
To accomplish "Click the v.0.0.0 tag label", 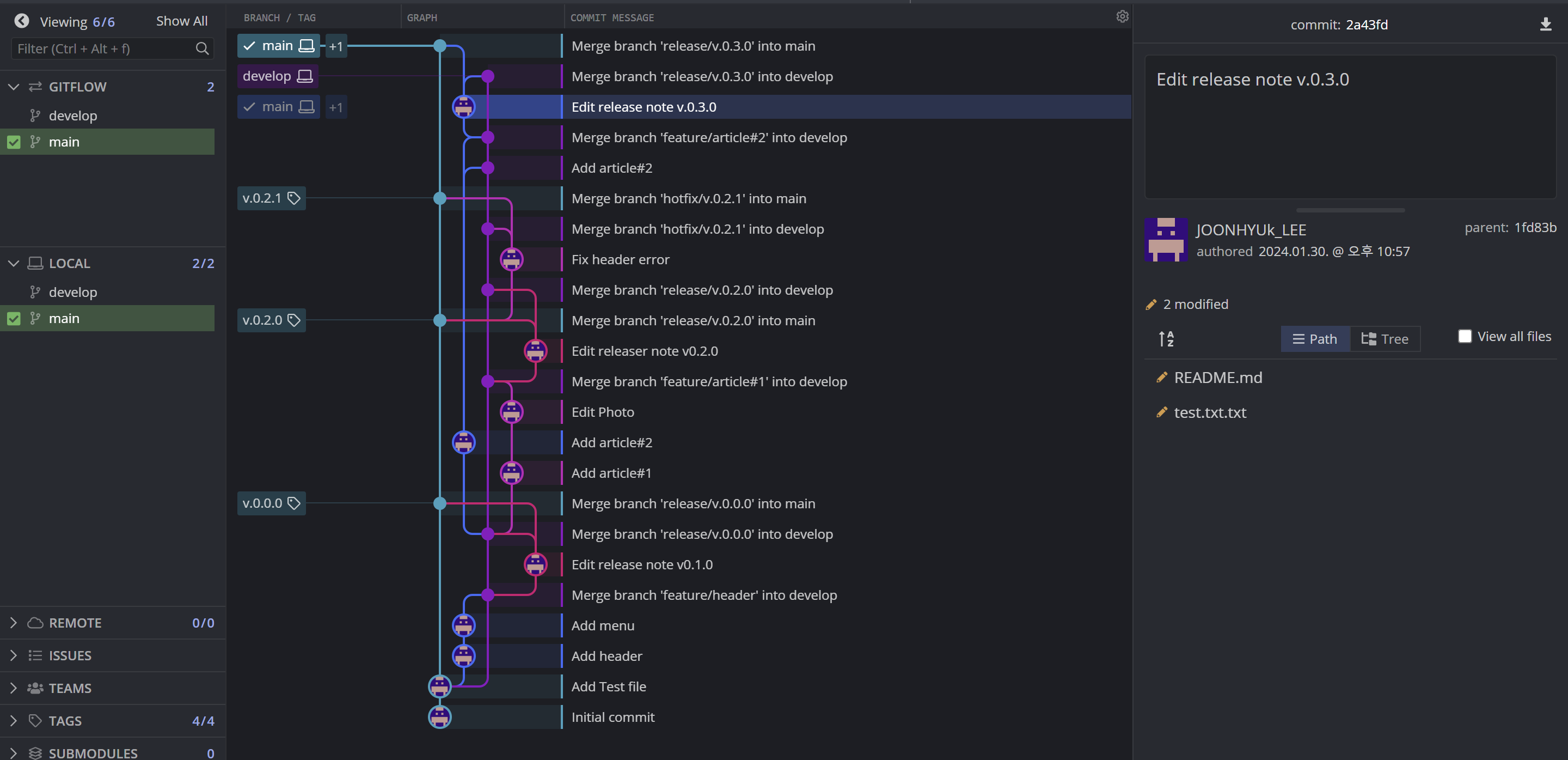I will coord(271,503).
